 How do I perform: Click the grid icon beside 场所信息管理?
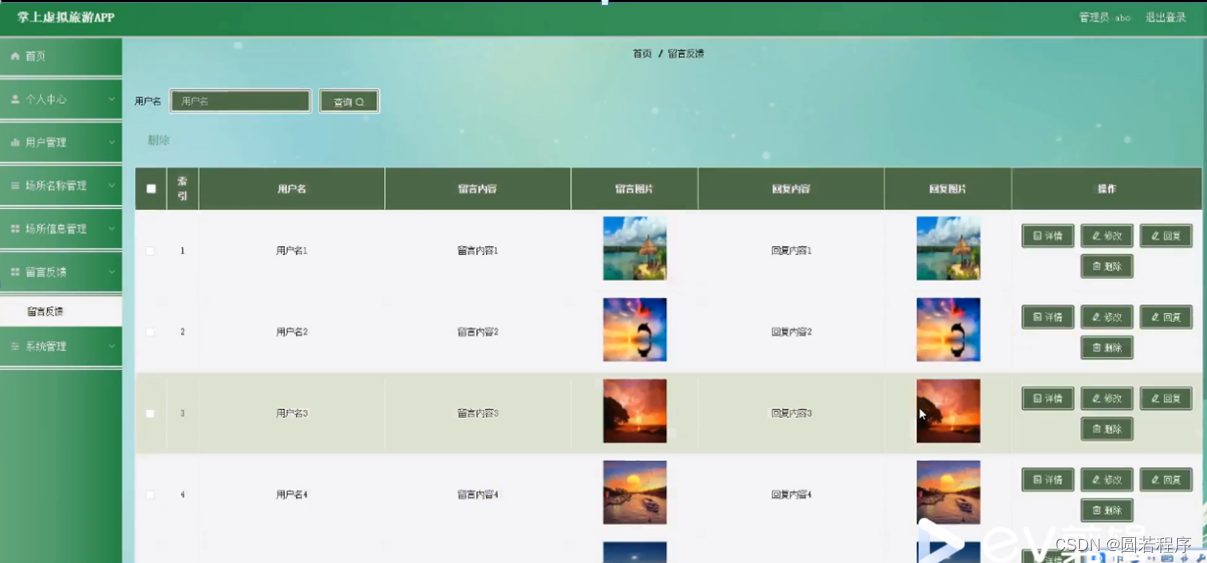15,228
